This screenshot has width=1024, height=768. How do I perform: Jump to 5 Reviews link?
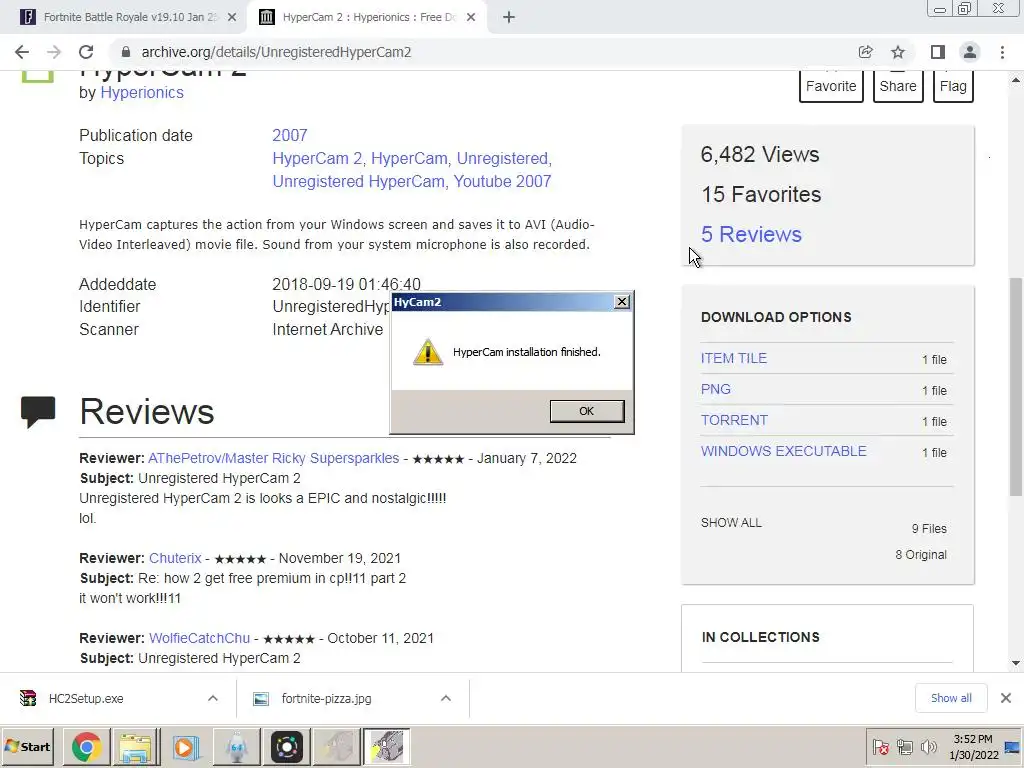[751, 234]
